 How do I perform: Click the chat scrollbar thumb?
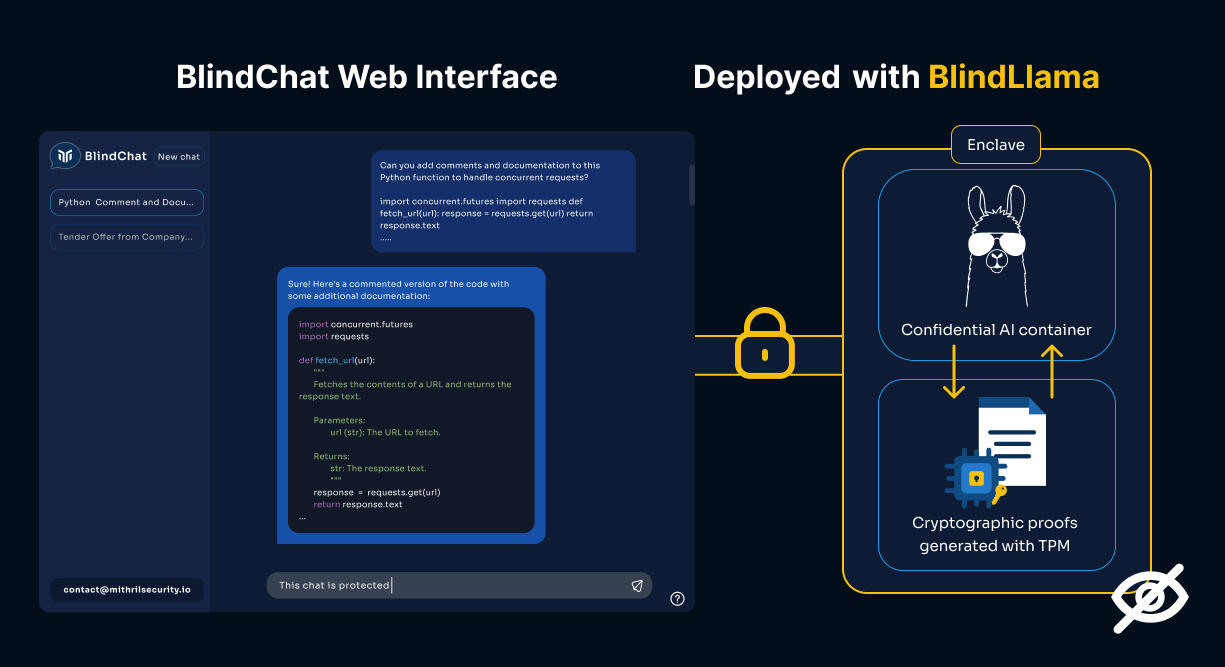[691, 185]
